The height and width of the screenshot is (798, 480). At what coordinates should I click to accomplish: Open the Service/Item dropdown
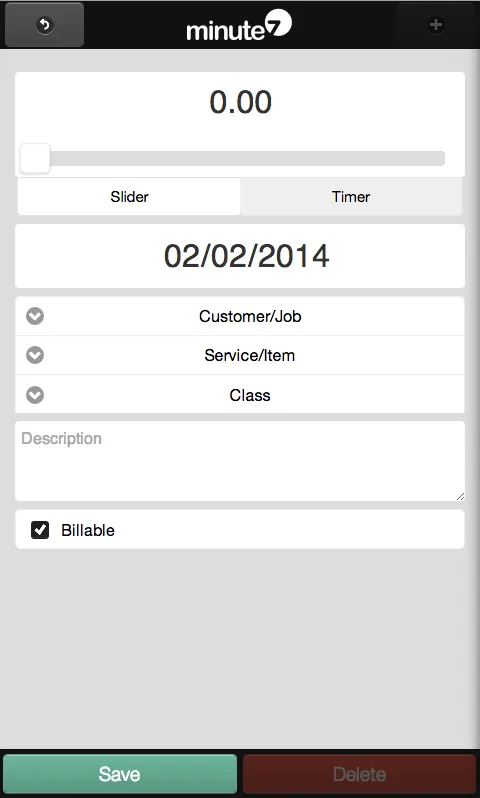240,355
